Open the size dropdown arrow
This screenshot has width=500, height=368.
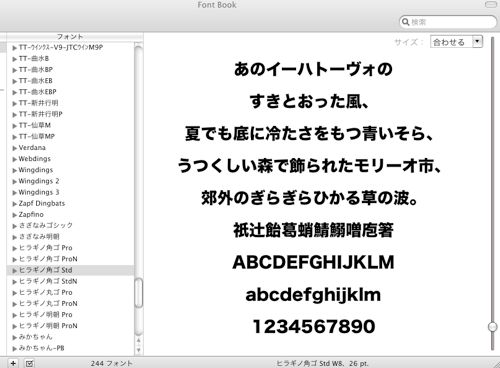tap(477, 42)
